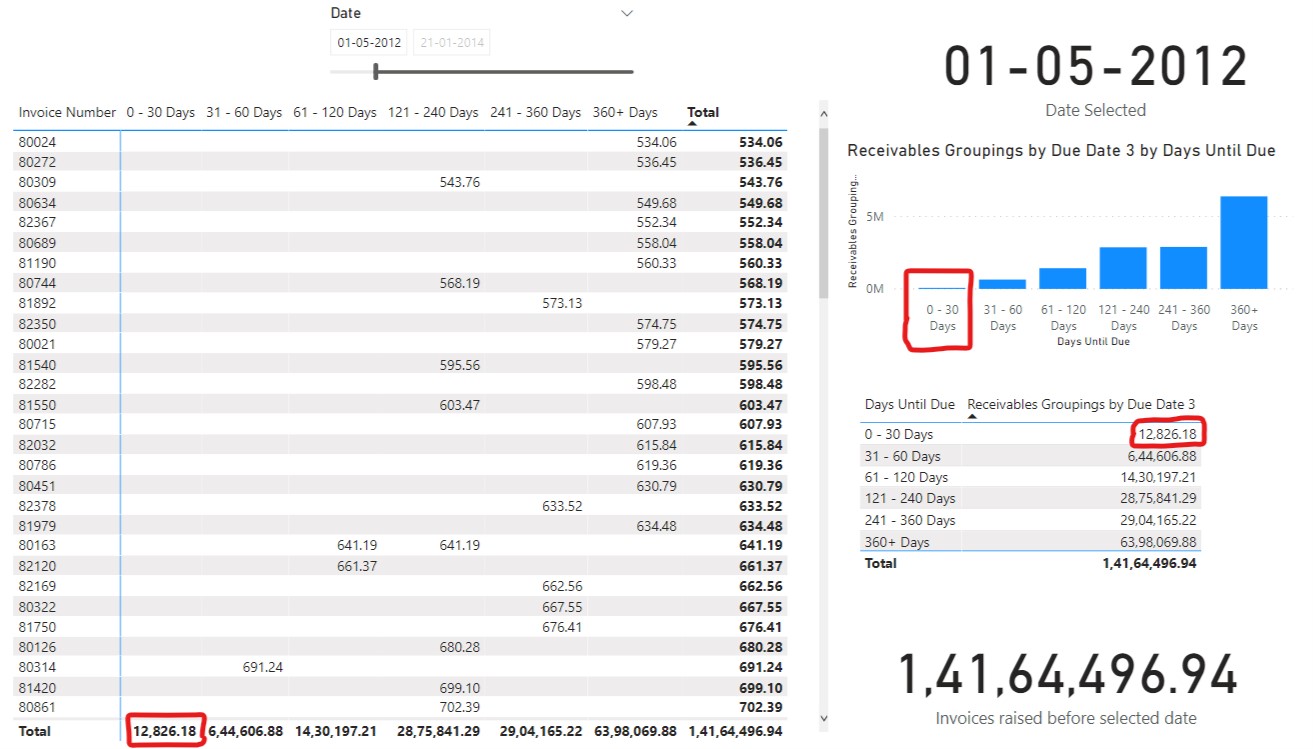The image size is (1313, 749).
Task: Sort by 0 - 30 Days column header
Action: 160,112
